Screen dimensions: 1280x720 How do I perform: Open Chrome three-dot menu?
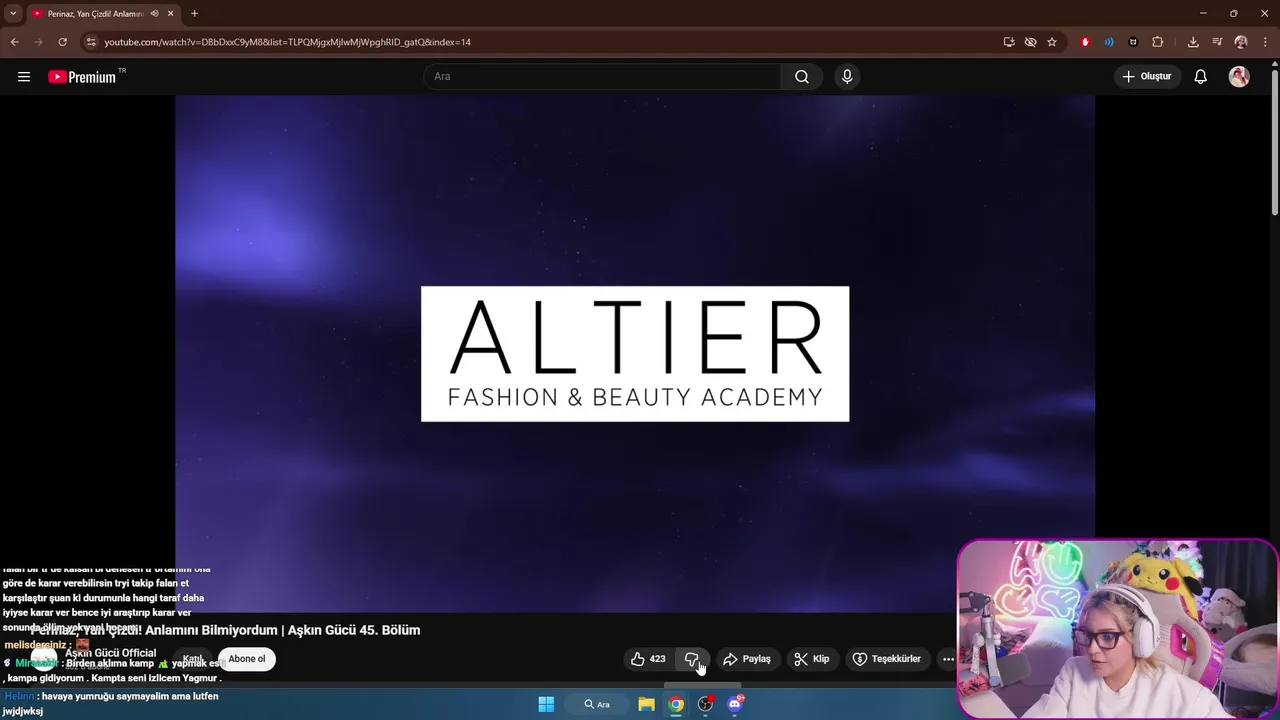1264,42
